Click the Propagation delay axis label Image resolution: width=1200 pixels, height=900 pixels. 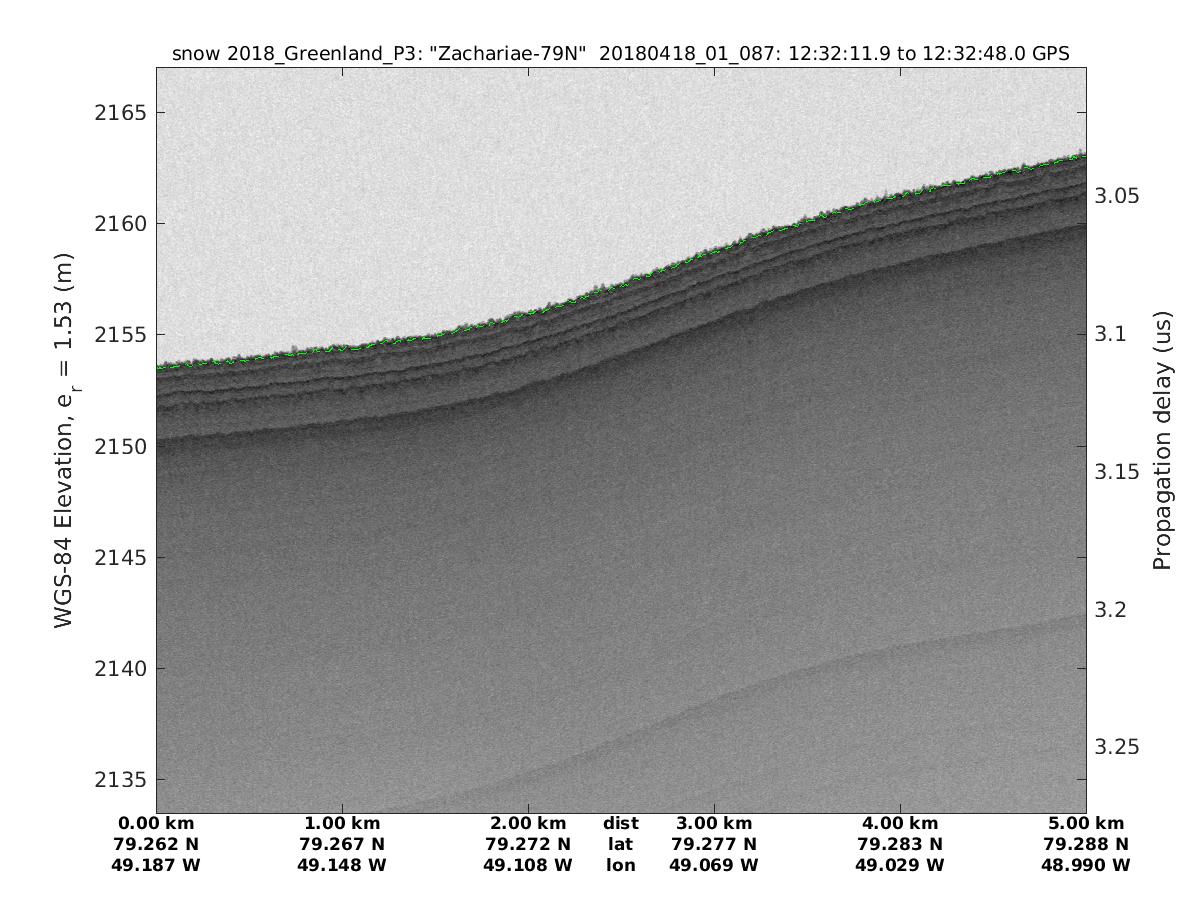click(x=1161, y=440)
